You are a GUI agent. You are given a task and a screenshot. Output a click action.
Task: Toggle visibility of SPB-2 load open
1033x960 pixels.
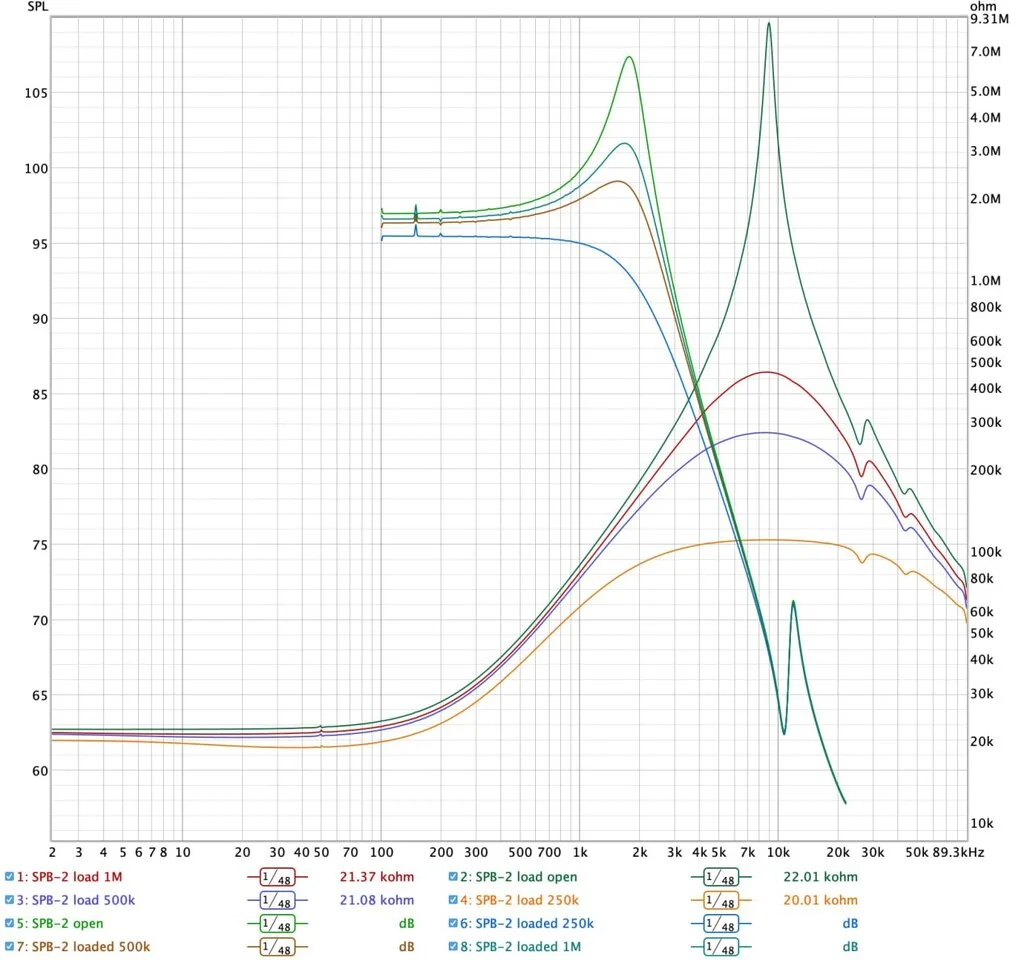pyautogui.click(x=454, y=877)
